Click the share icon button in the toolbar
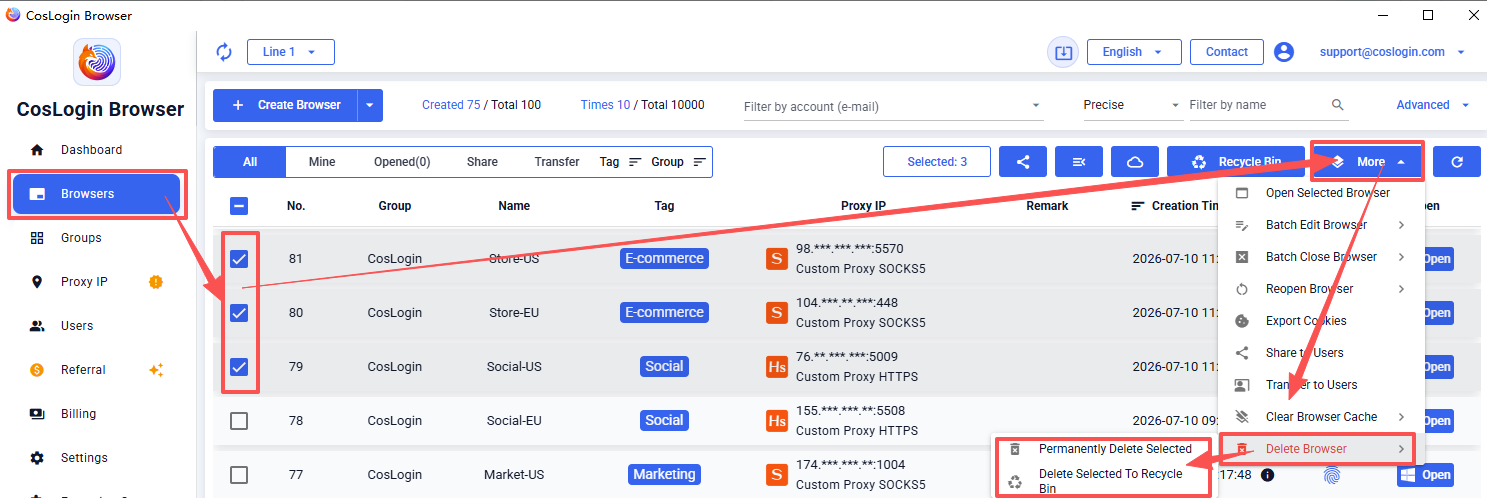Screen dimensions: 1487x498 coord(1023,162)
